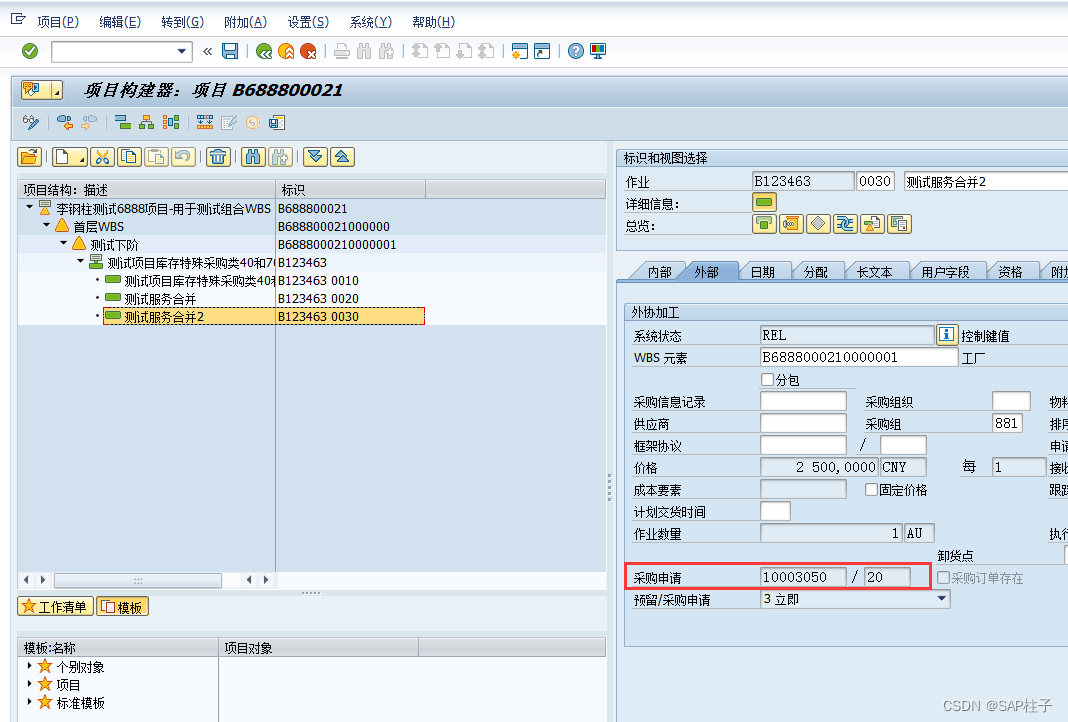The width and height of the screenshot is (1068, 722).
Task: Expand the 项目 template node
Action: point(29,683)
